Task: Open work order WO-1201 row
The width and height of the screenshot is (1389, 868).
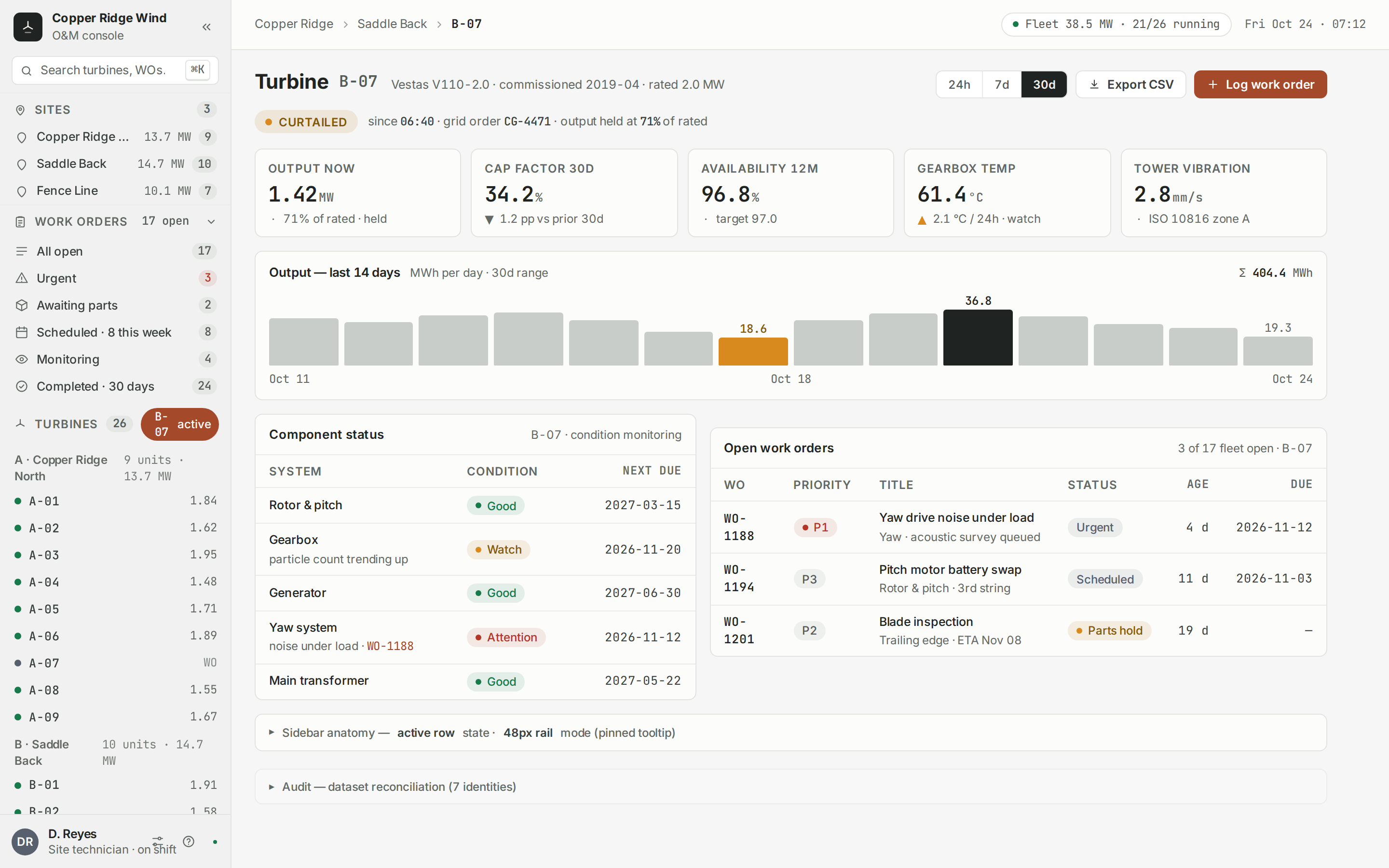Action: (1018, 630)
